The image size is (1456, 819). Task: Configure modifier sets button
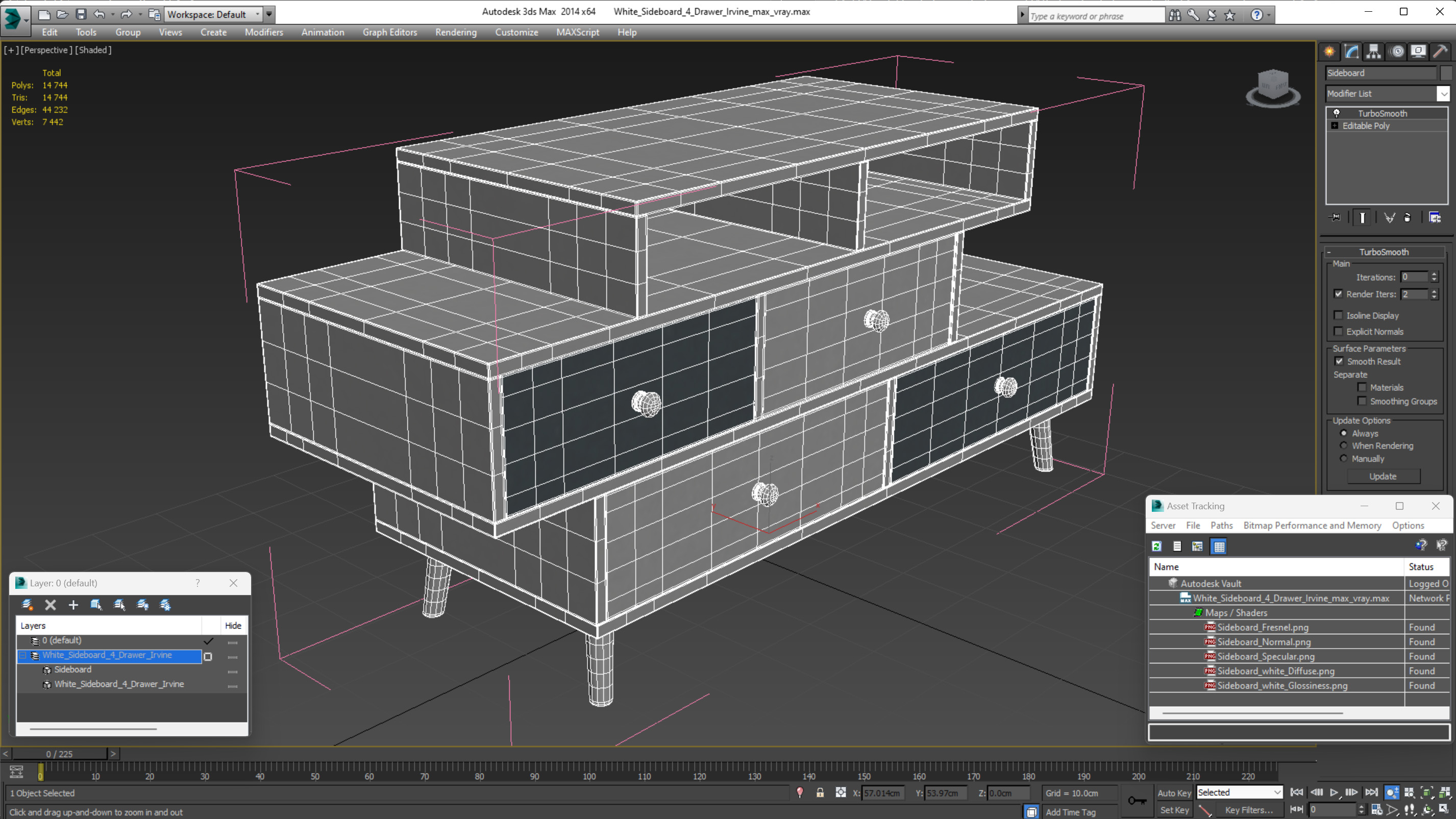click(x=1435, y=217)
